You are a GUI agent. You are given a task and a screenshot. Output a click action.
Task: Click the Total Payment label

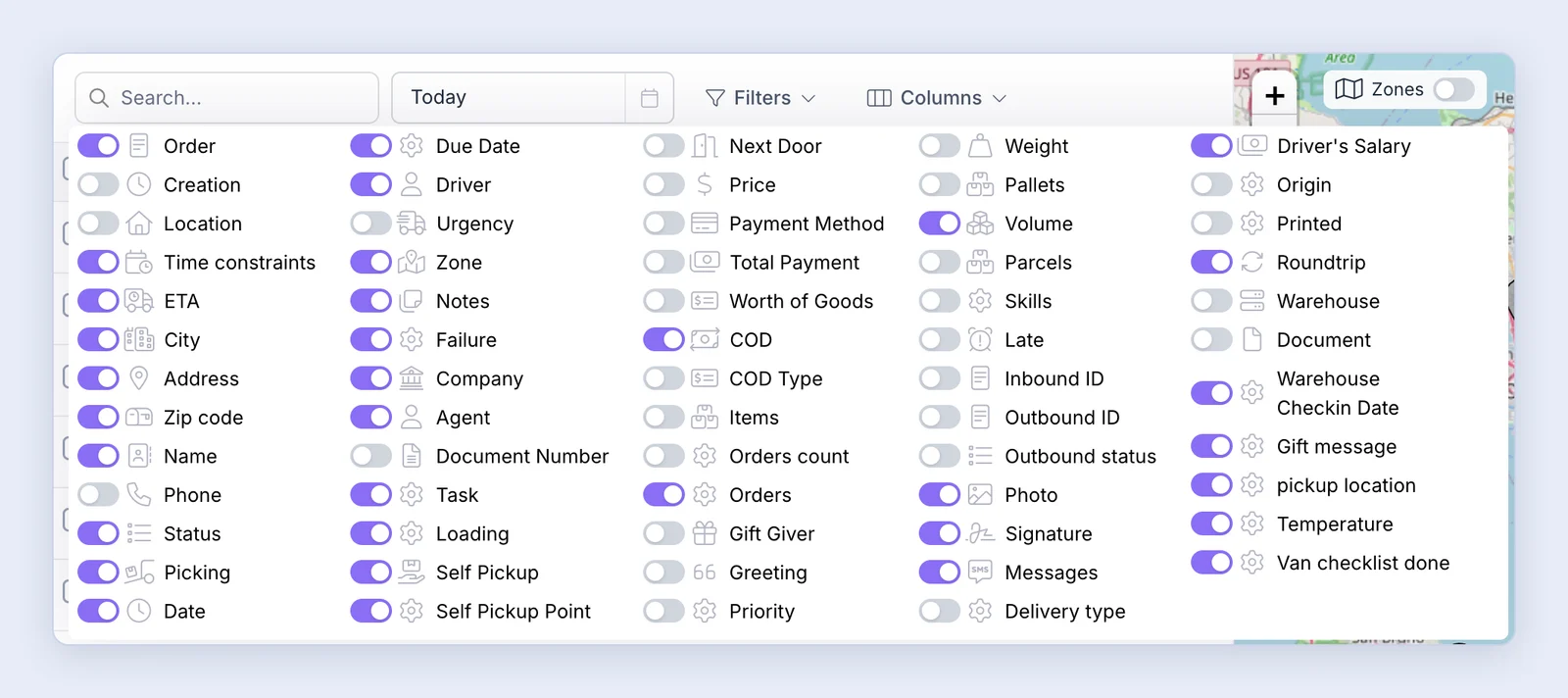794,262
